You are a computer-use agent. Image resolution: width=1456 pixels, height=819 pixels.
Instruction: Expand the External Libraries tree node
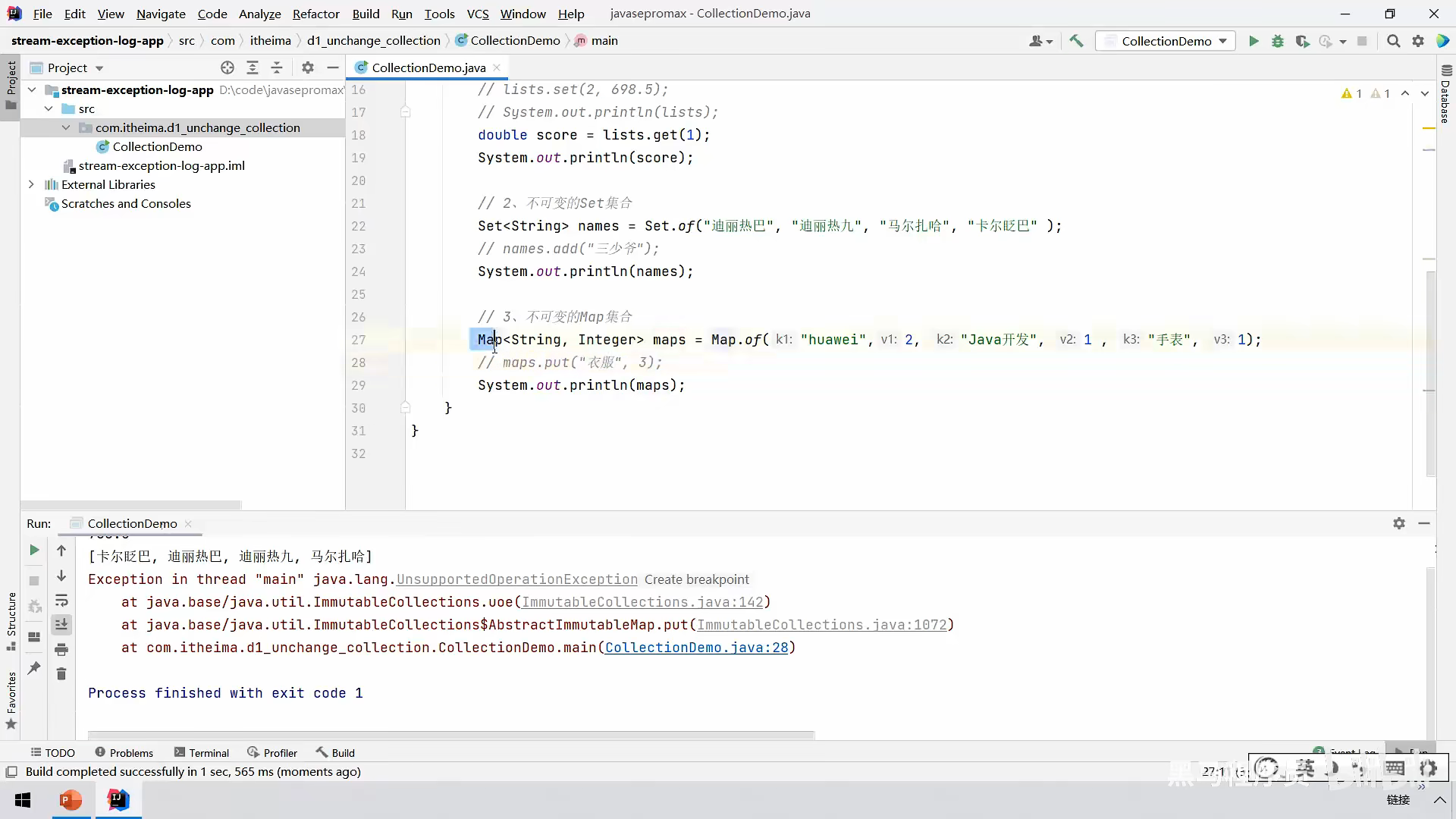click(x=31, y=184)
